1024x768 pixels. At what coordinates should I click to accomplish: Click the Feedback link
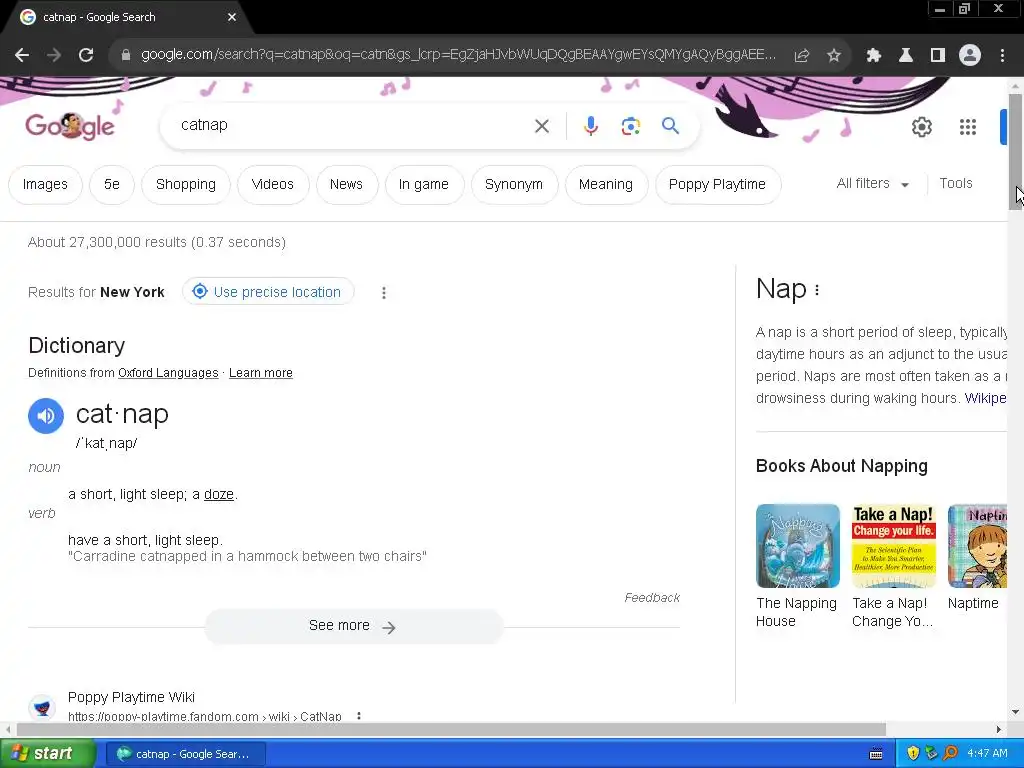pyautogui.click(x=652, y=598)
